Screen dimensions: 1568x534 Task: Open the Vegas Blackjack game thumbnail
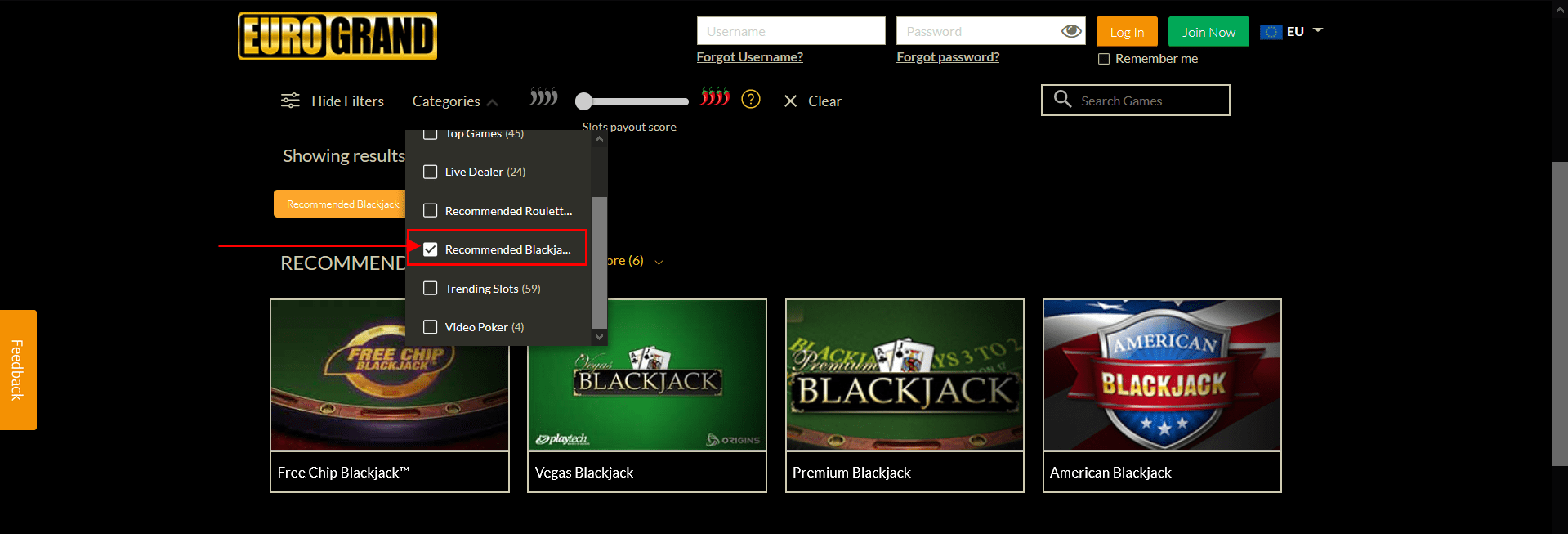[647, 375]
